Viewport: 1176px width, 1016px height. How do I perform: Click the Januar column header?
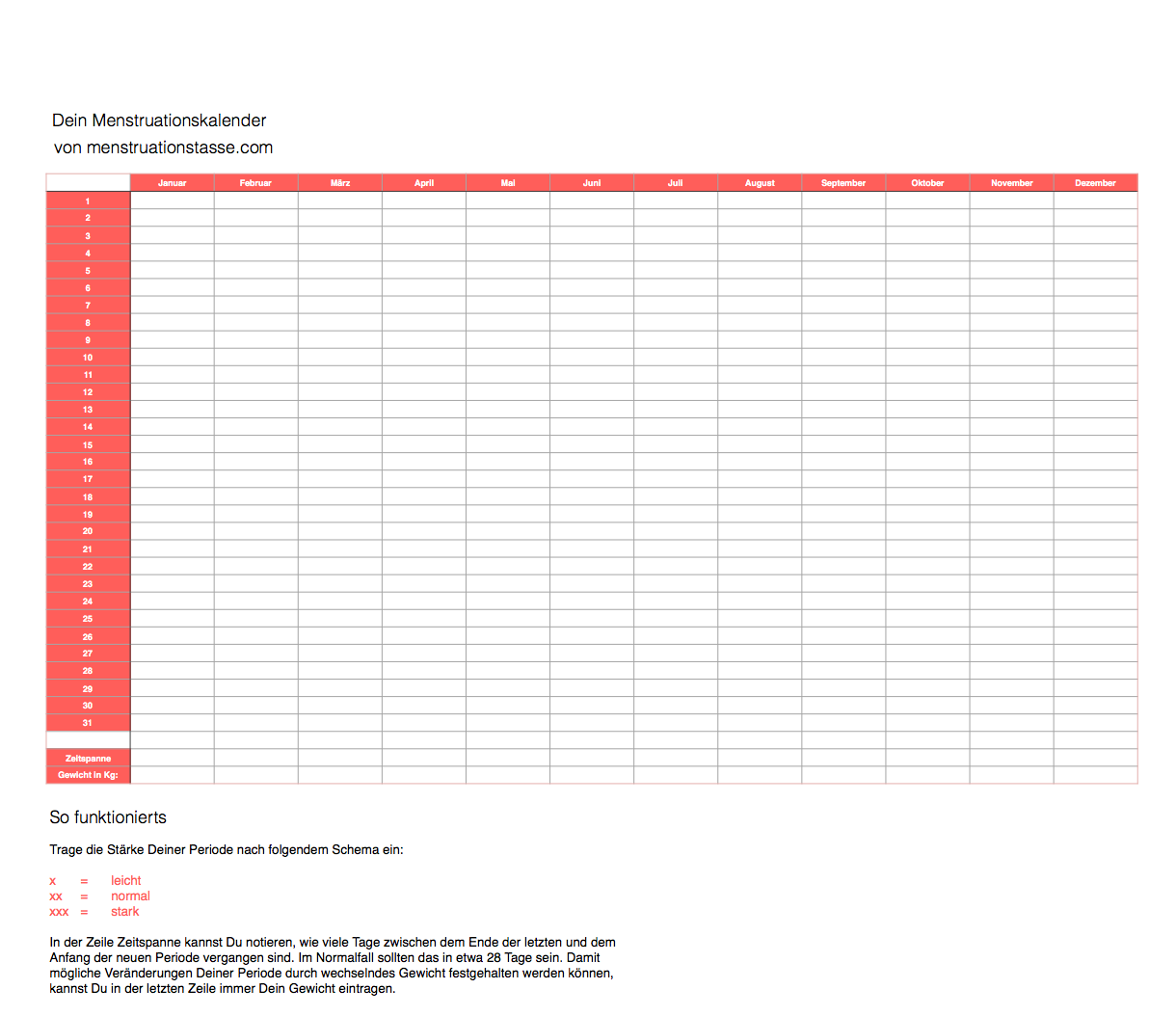click(172, 183)
